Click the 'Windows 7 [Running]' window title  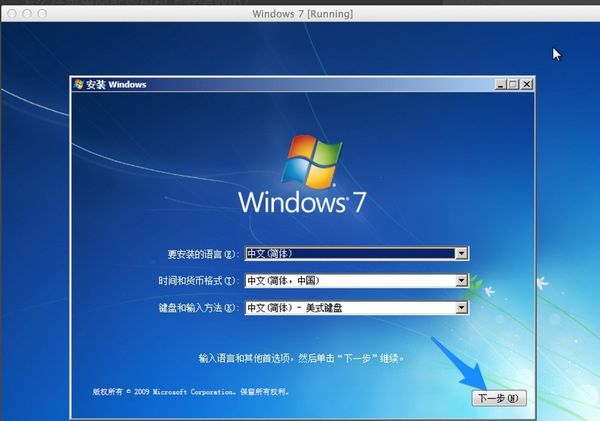pyautogui.click(x=303, y=14)
